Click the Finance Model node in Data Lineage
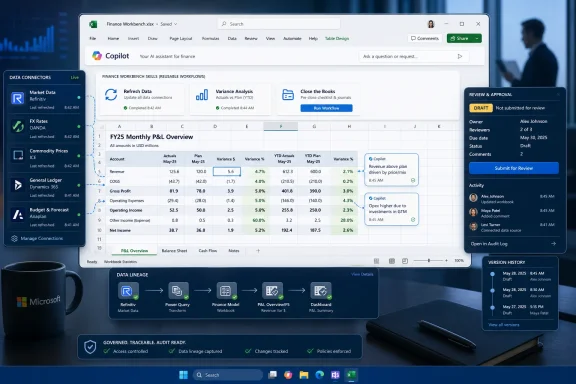 click(226, 291)
